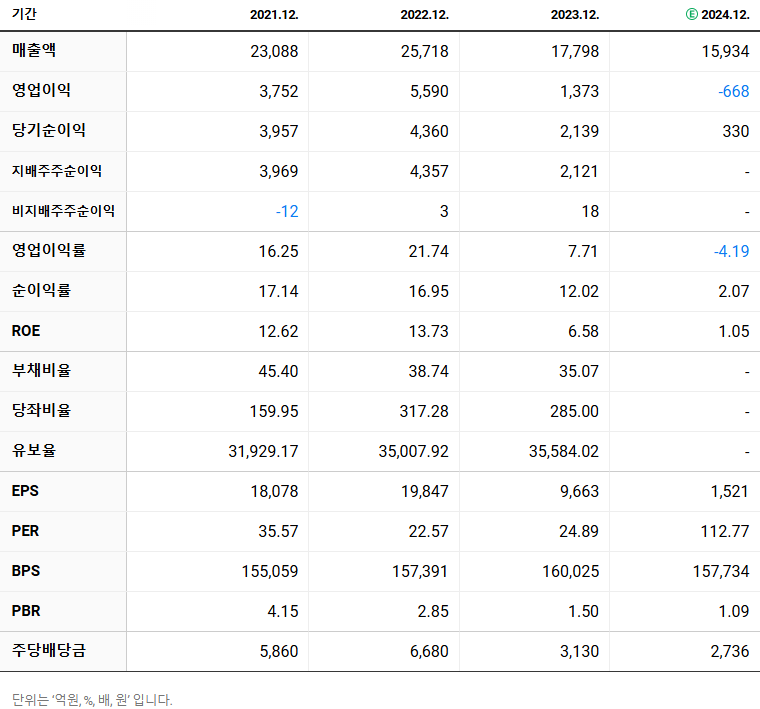Image resolution: width=760 pixels, height=709 pixels.
Task: Click the PER value 35.57
Action: coord(278,531)
